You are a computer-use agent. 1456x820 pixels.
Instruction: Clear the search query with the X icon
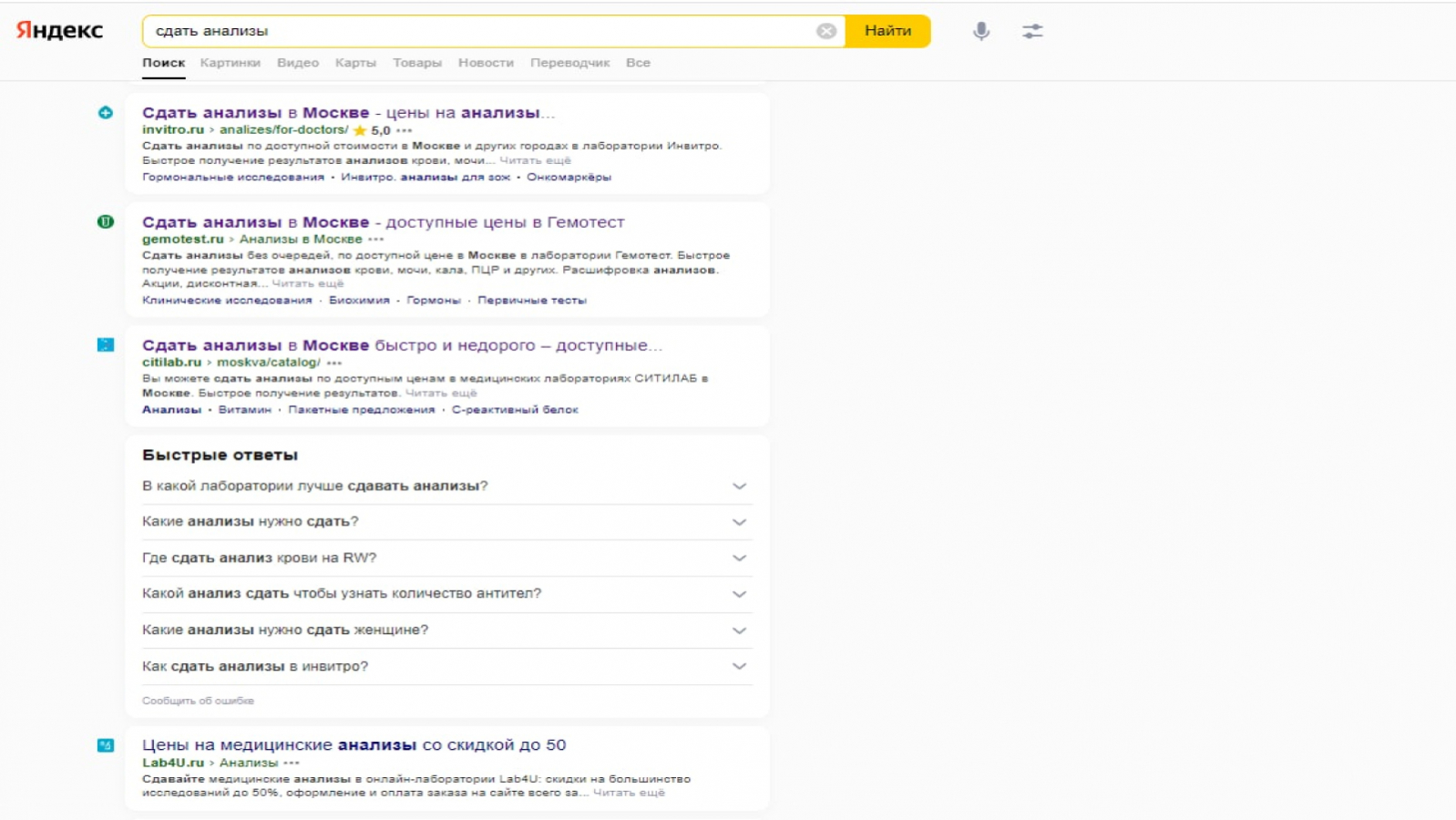tap(826, 31)
